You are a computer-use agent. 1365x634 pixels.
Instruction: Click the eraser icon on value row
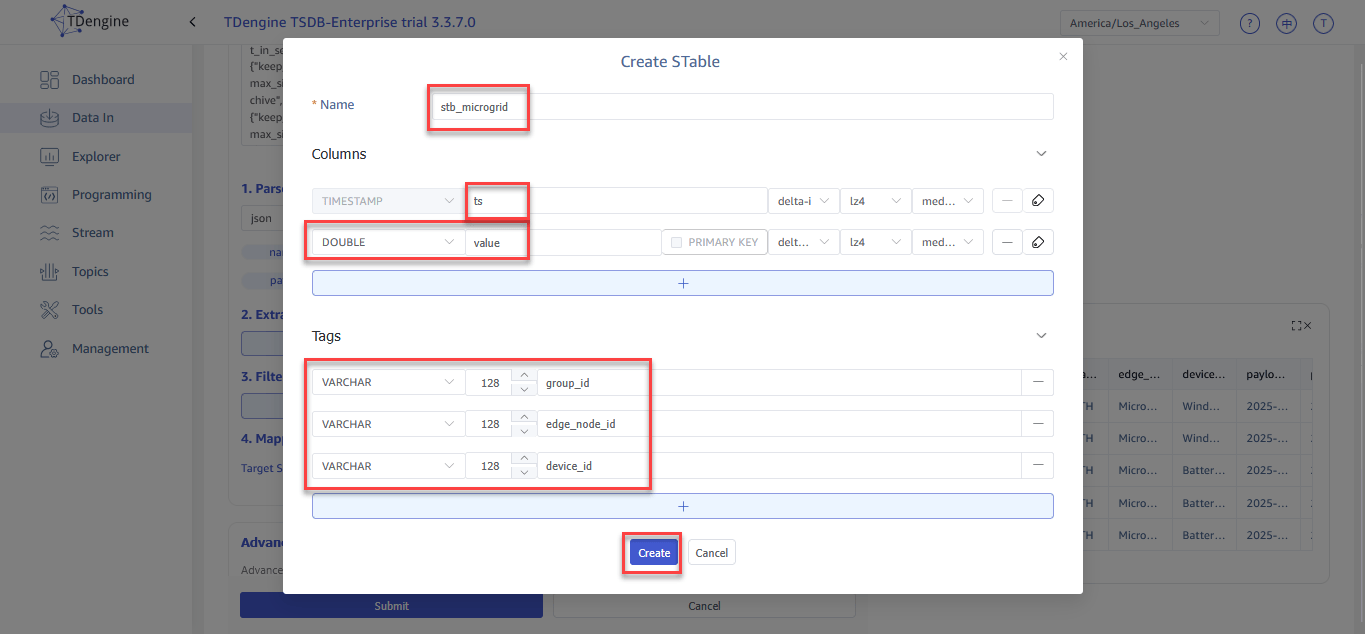1038,242
